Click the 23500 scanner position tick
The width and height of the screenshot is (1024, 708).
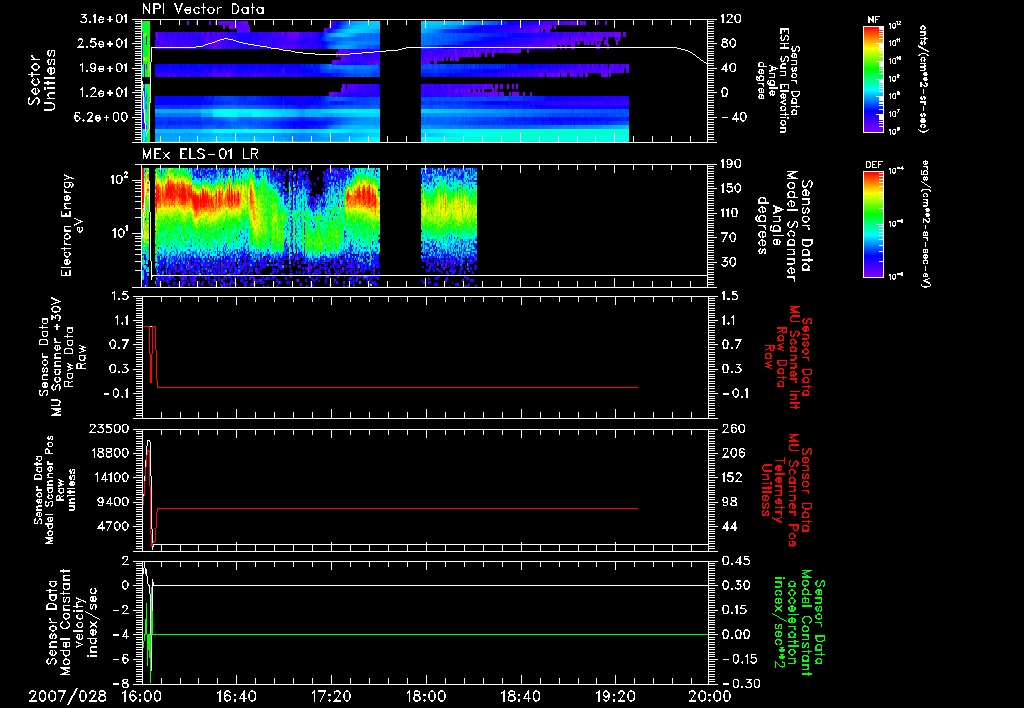pyautogui.click(x=107, y=428)
